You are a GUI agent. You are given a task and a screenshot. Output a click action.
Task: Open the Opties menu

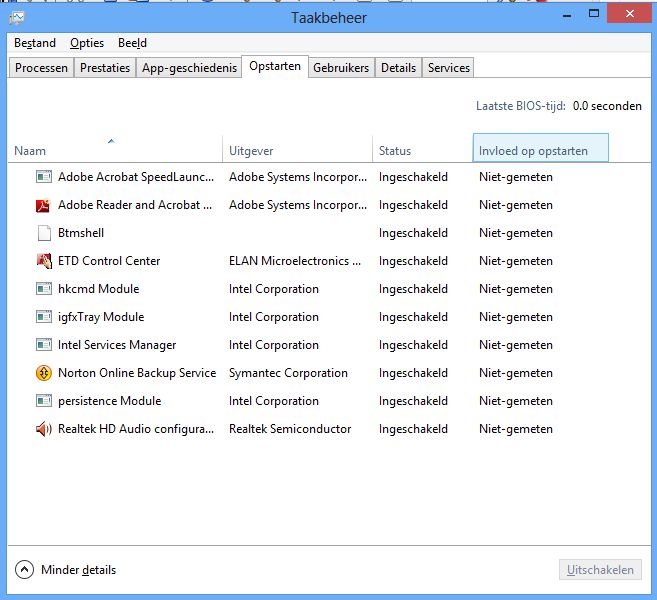coord(87,43)
